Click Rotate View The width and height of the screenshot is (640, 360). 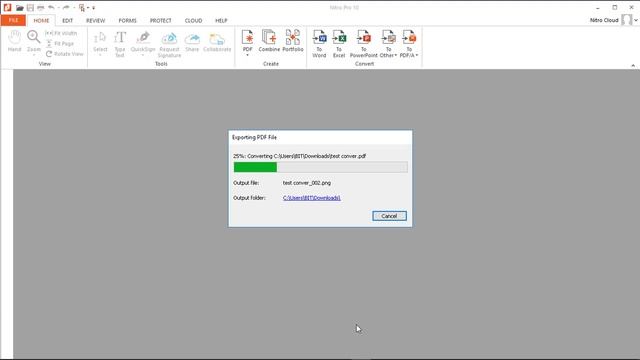click(x=64, y=54)
